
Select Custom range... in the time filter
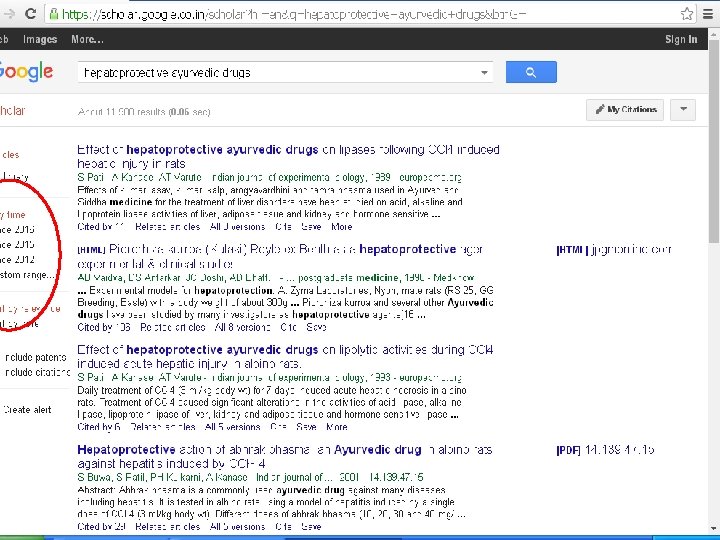pos(27,275)
